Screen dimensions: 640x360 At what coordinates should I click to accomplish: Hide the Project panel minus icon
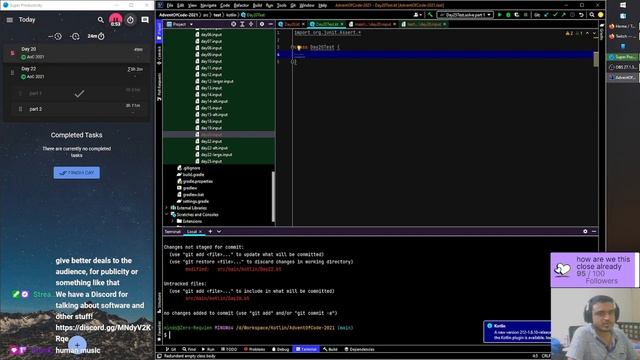click(x=271, y=24)
